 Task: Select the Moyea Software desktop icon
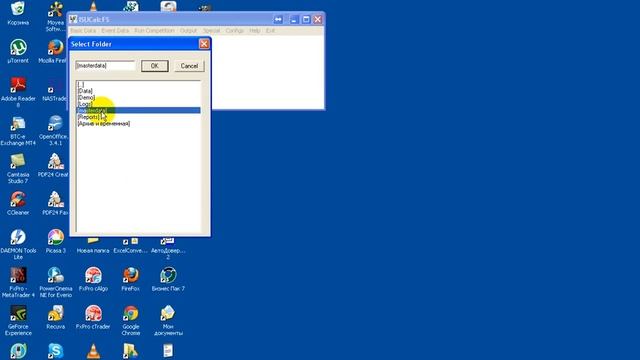(x=55, y=16)
